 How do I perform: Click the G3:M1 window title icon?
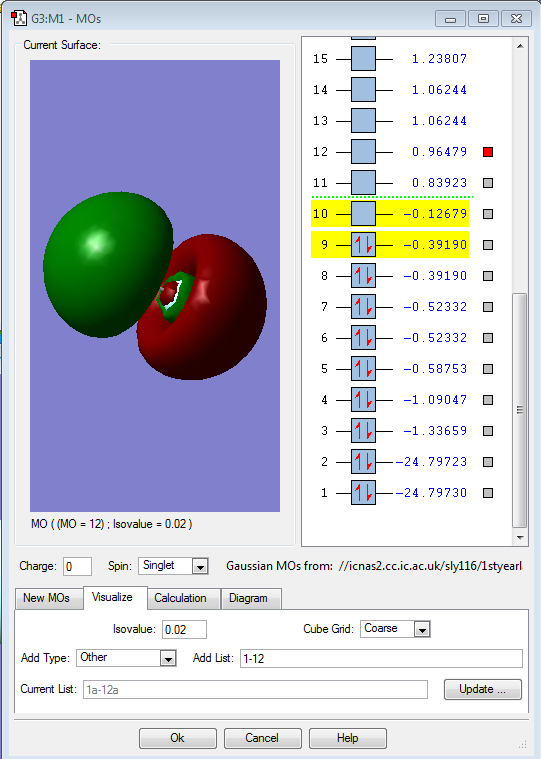[x=19, y=18]
